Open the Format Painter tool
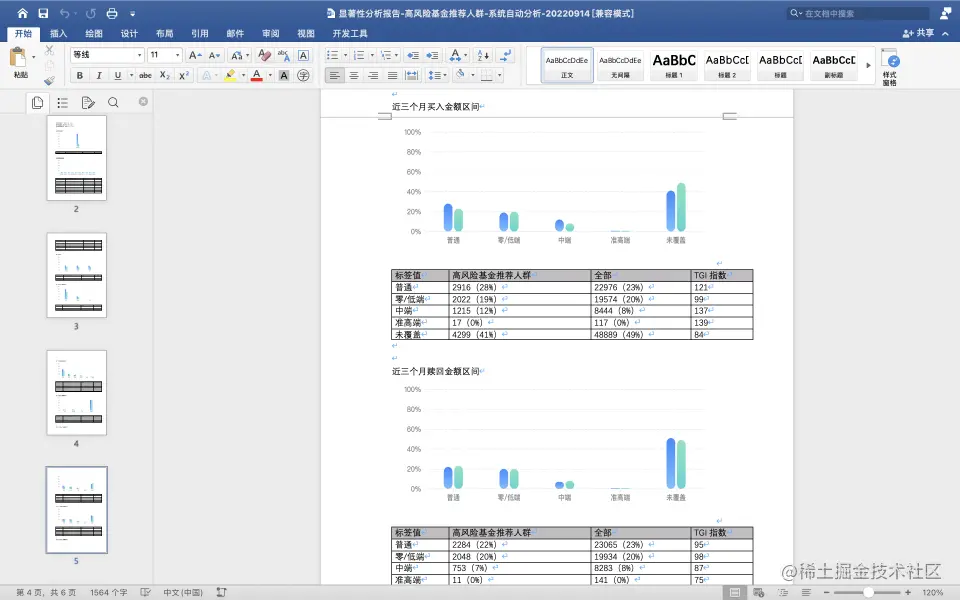 coord(49,80)
